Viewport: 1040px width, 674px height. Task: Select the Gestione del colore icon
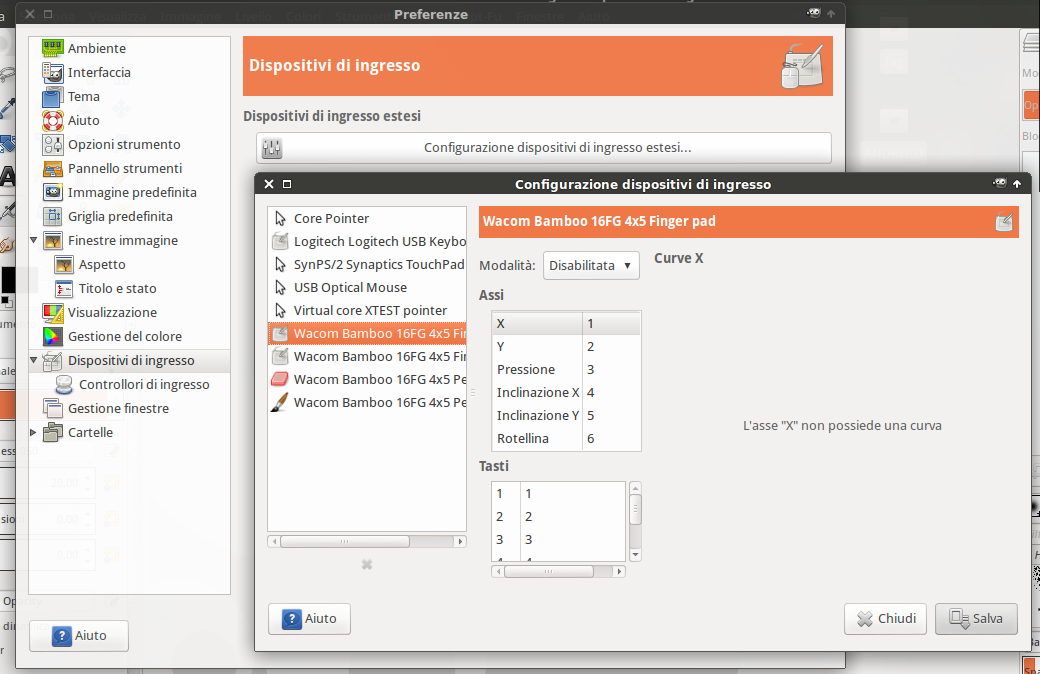[x=52, y=336]
